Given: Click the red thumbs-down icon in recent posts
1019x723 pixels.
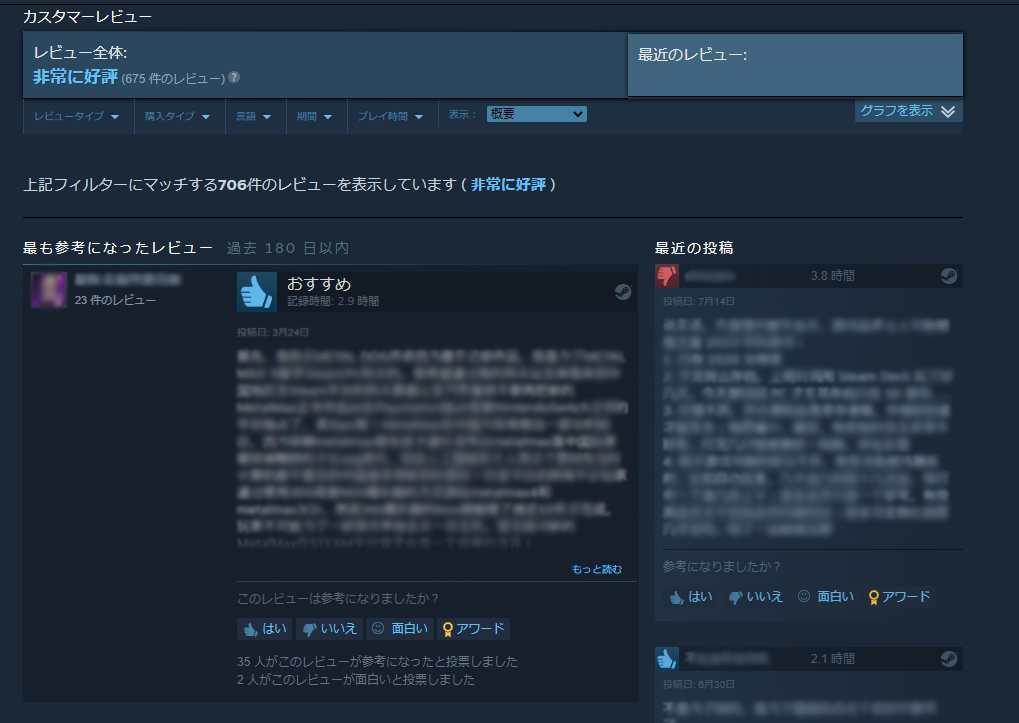Looking at the screenshot, I should coord(667,276).
